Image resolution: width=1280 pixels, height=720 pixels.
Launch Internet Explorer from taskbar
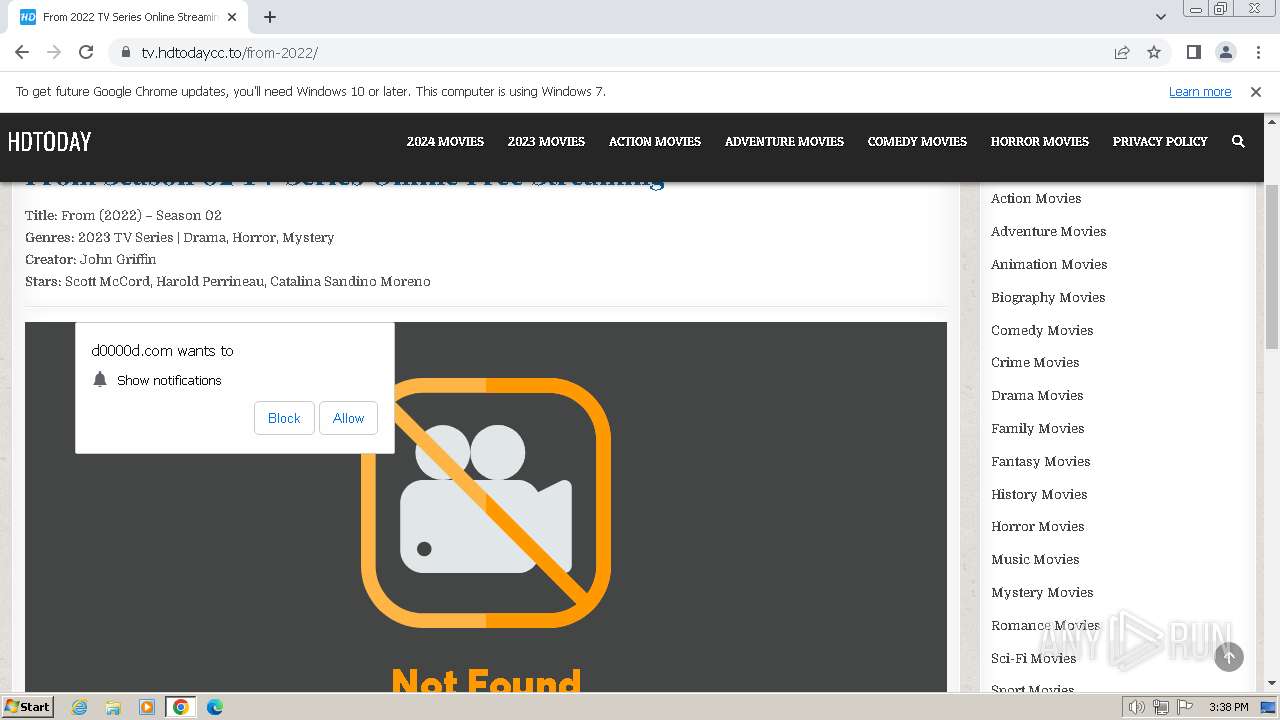pyautogui.click(x=79, y=707)
